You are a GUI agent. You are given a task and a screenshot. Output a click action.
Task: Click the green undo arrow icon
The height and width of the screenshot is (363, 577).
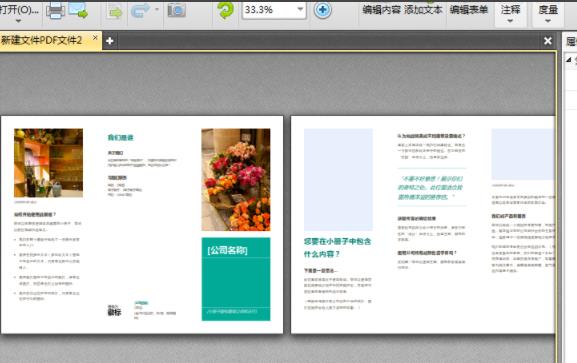pos(115,12)
